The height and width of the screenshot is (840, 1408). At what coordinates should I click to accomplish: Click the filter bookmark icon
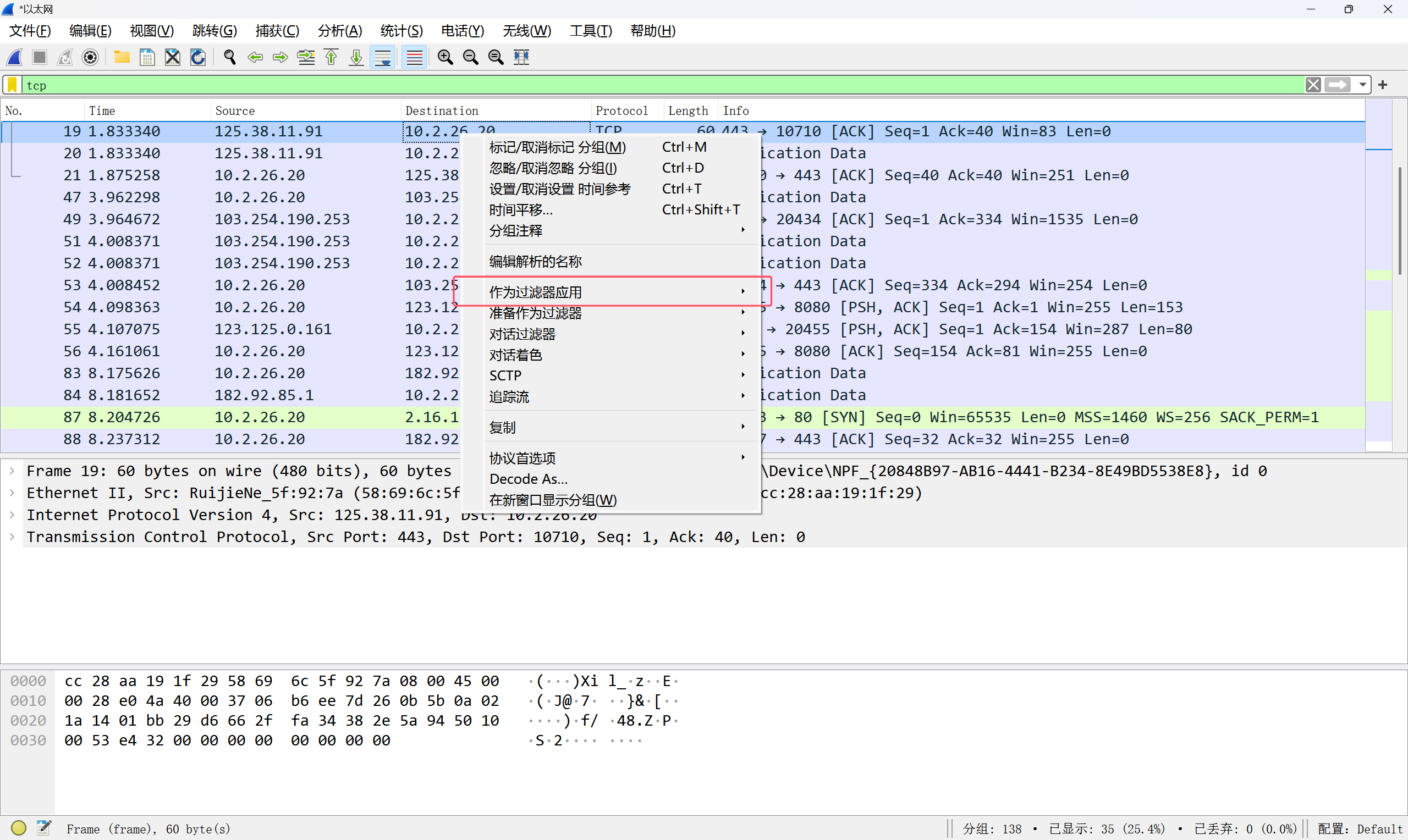[12, 85]
